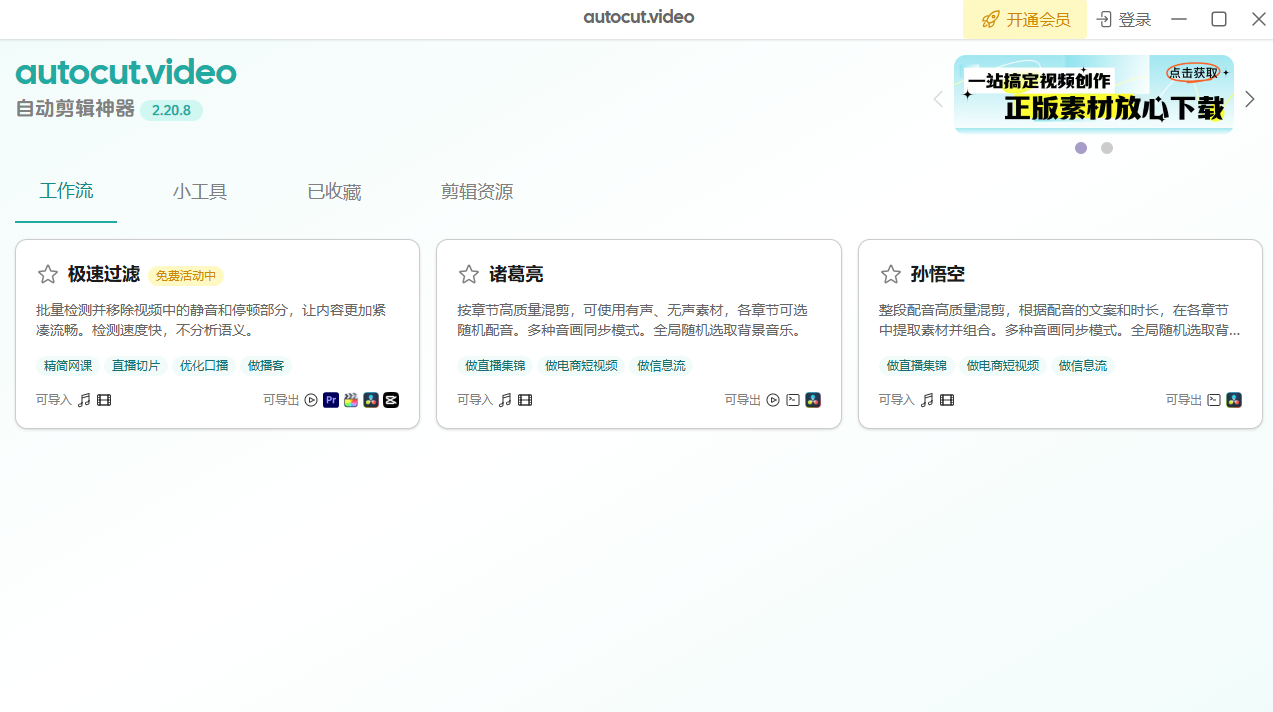Go to previous banner with left chevron
This screenshot has height=712, width=1273.
click(x=938, y=99)
